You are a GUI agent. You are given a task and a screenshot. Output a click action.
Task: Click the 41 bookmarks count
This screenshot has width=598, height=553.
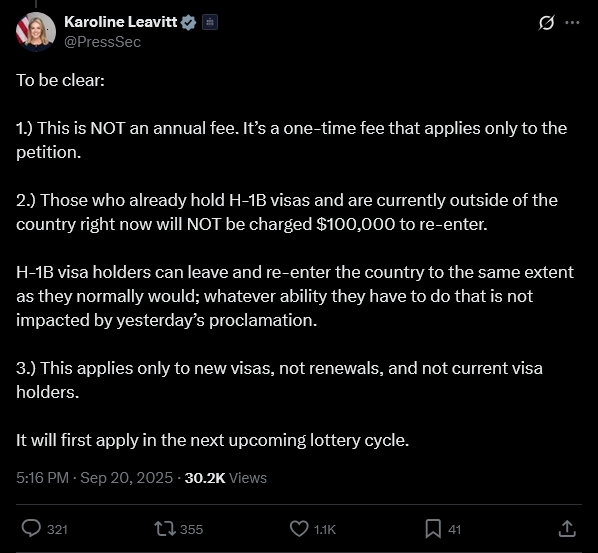[455, 530]
